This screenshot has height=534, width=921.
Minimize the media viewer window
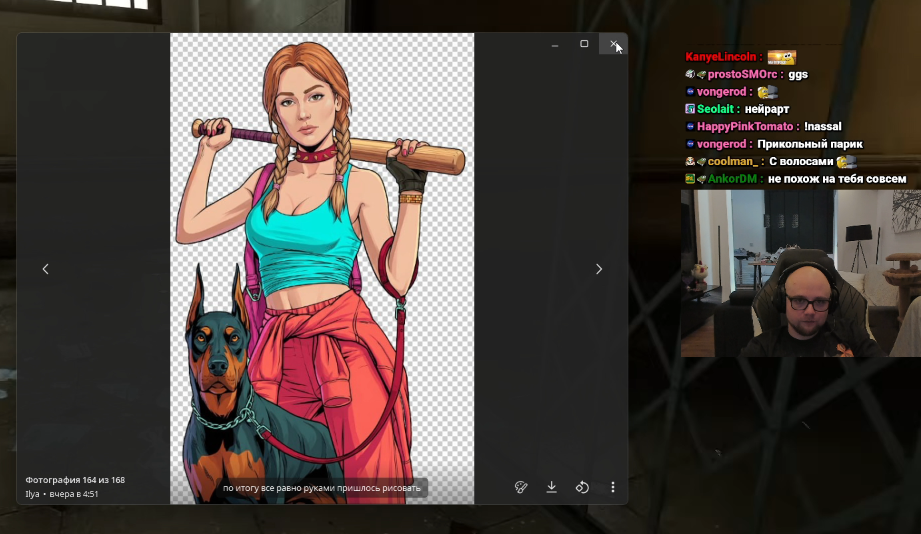(554, 43)
